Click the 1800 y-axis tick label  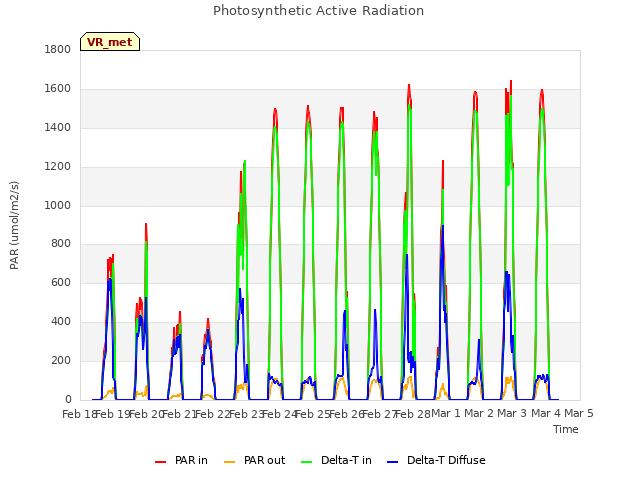point(58,49)
